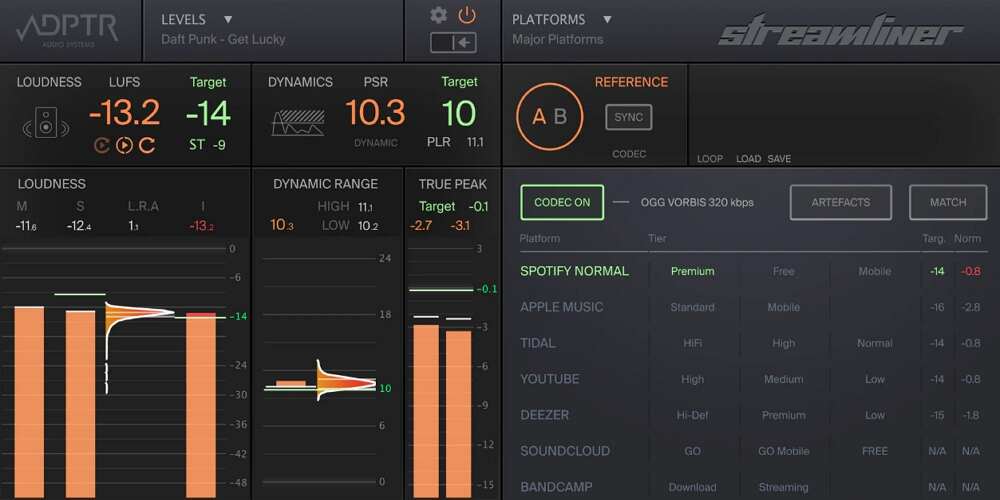1000x500 pixels.
Task: Click the dim restart loudness icon under -13.2
Action: coord(101,145)
